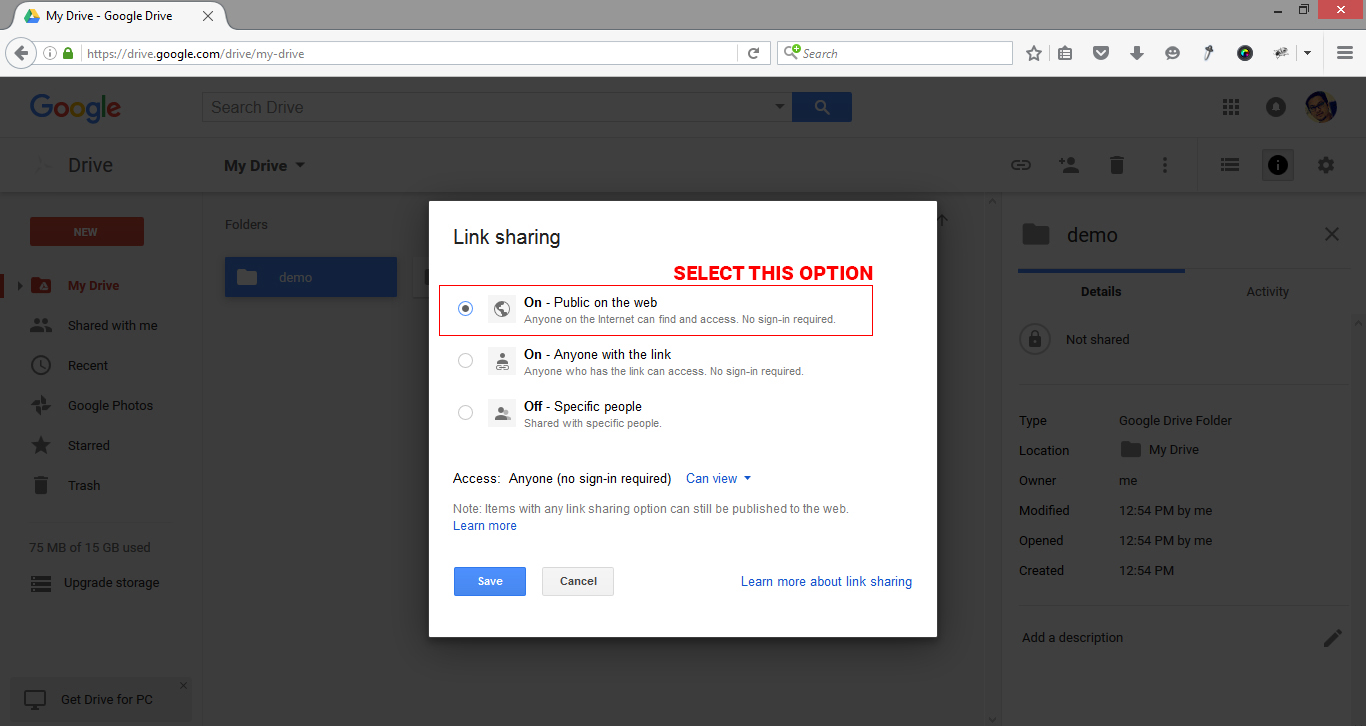Select Off - Specific people sharing option
The image size is (1366, 726).
coord(465,412)
